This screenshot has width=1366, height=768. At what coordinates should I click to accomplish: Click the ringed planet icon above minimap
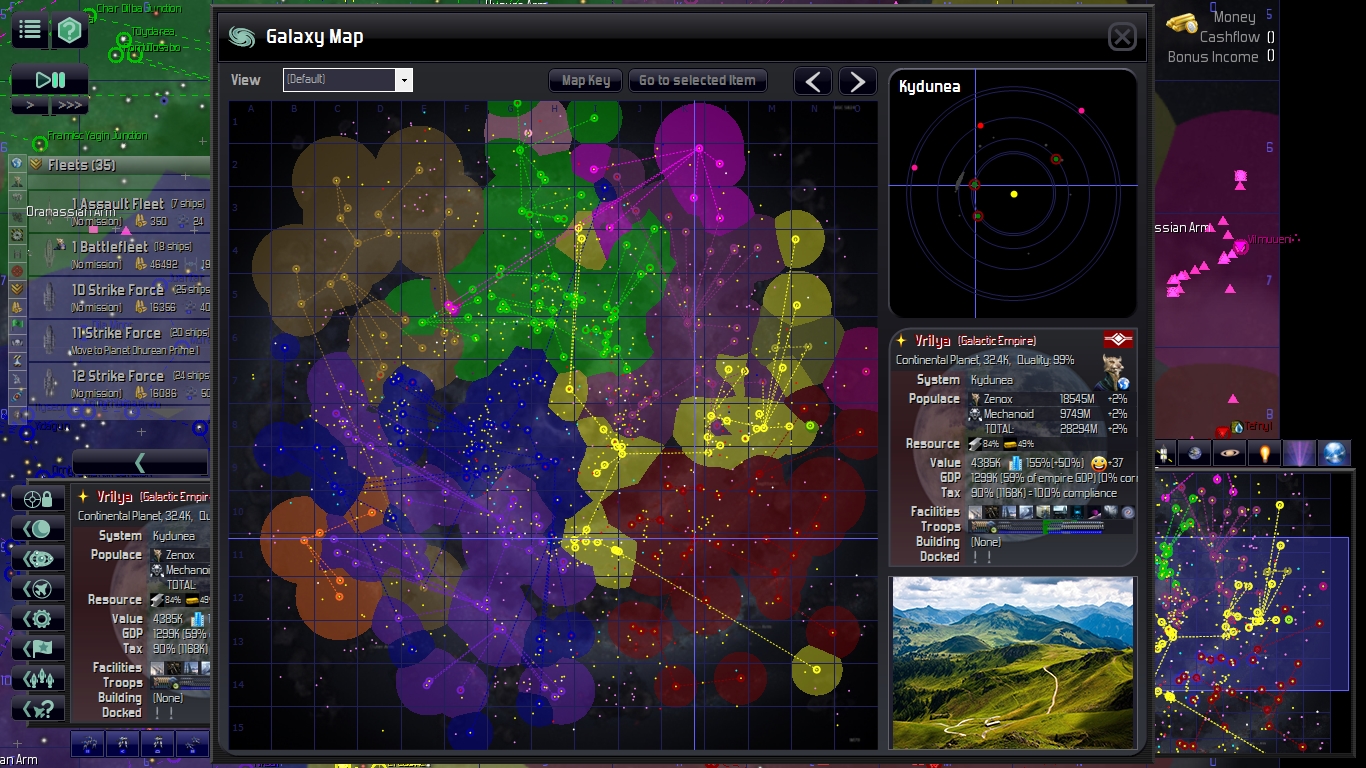[1229, 454]
